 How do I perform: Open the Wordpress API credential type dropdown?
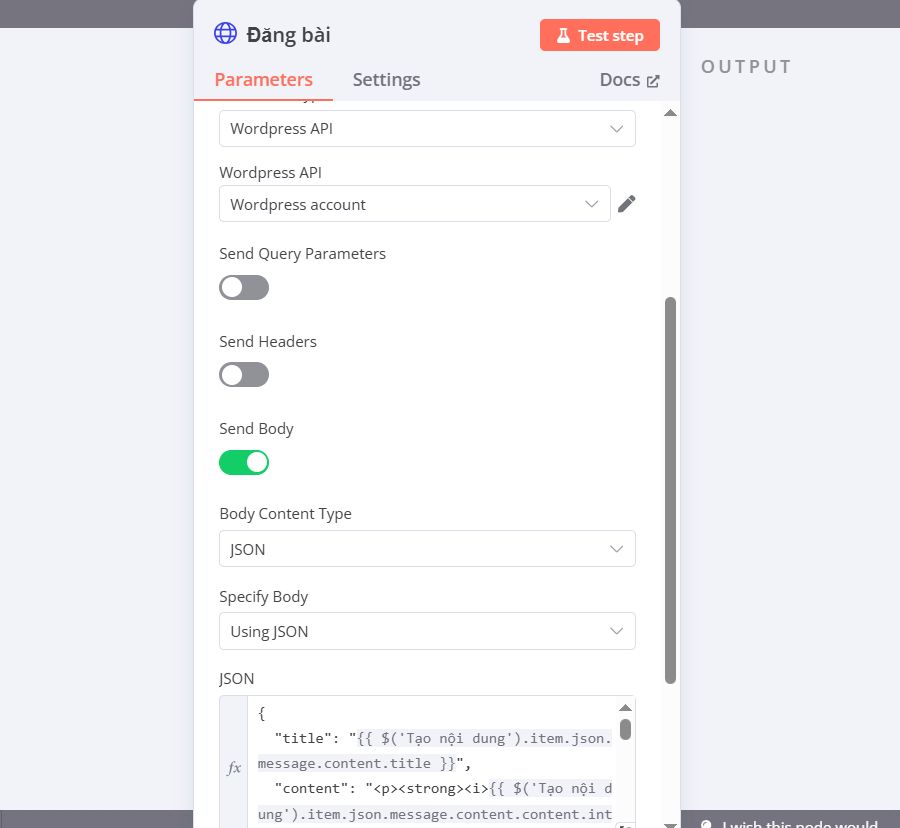427,129
